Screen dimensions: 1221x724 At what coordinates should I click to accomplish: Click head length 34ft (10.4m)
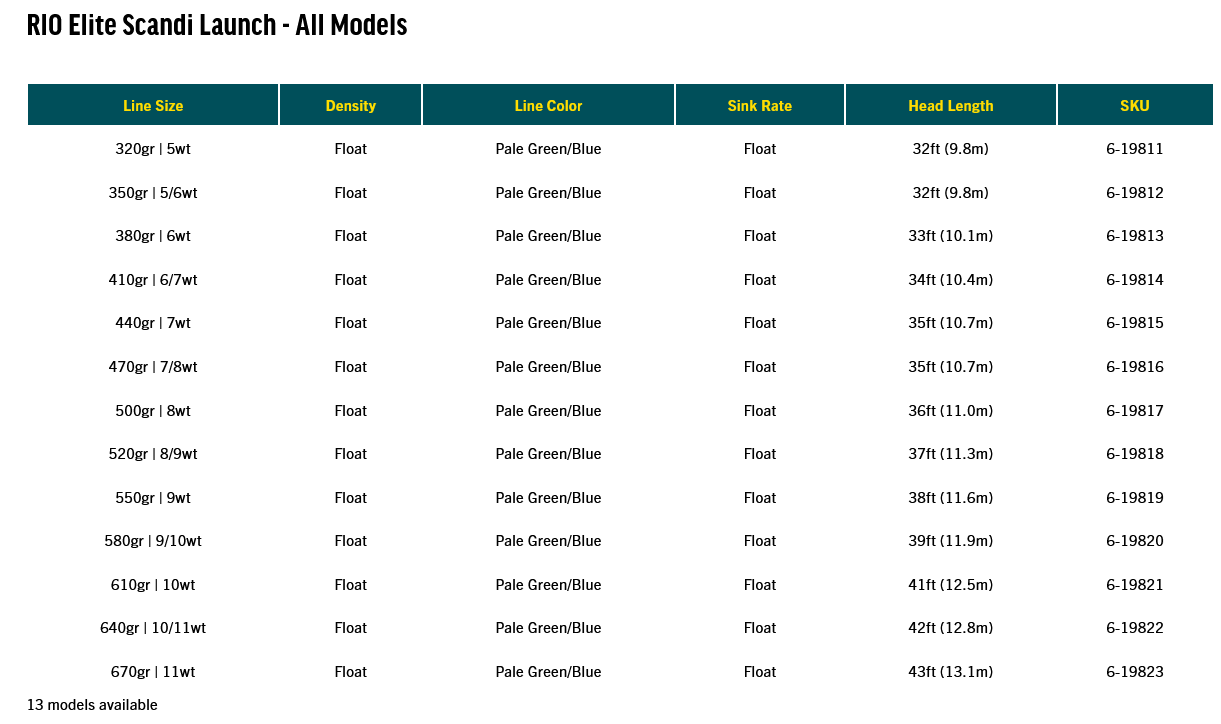(951, 280)
